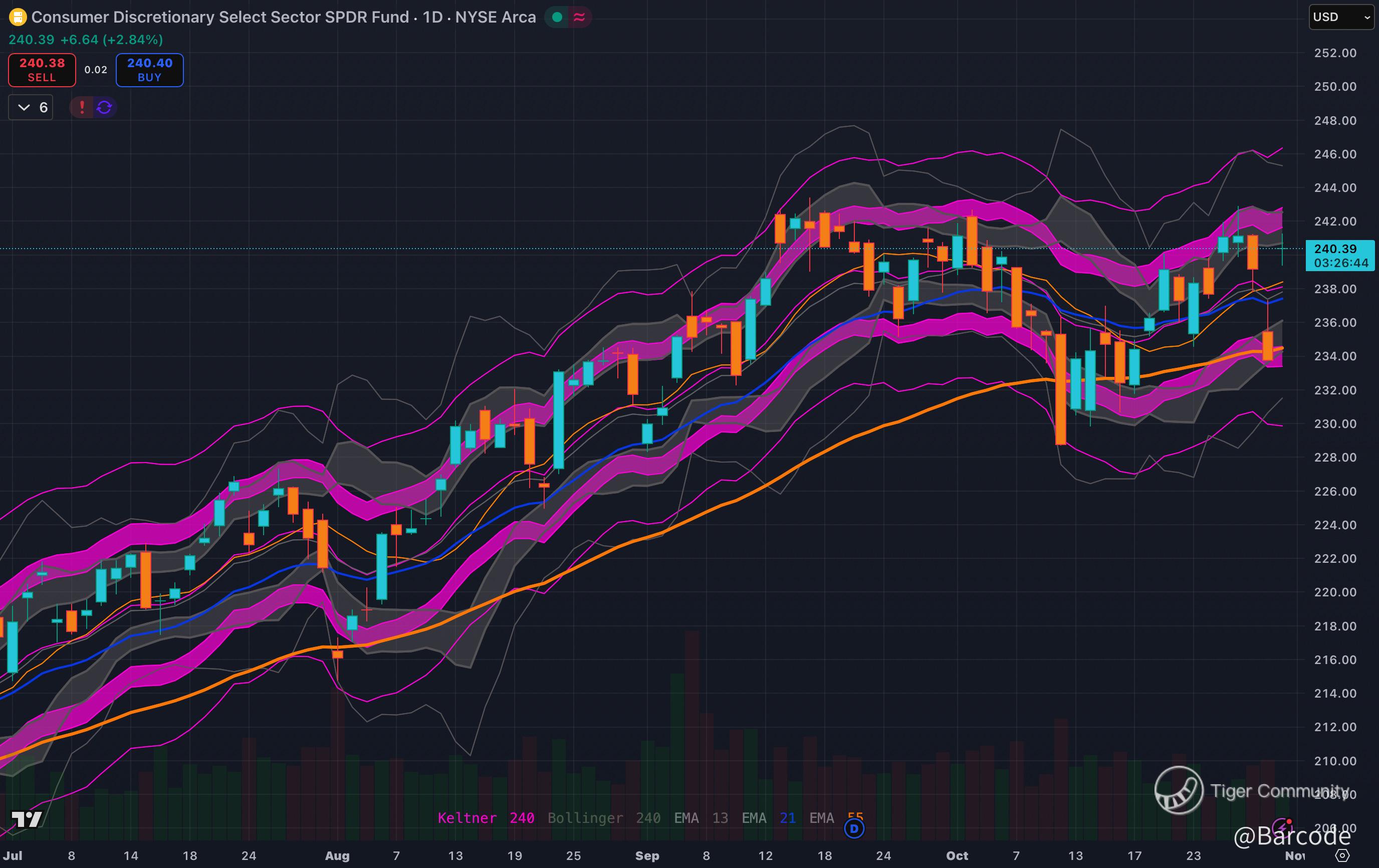Click the red exclamation warning icon
The height and width of the screenshot is (868, 1379).
tap(82, 107)
